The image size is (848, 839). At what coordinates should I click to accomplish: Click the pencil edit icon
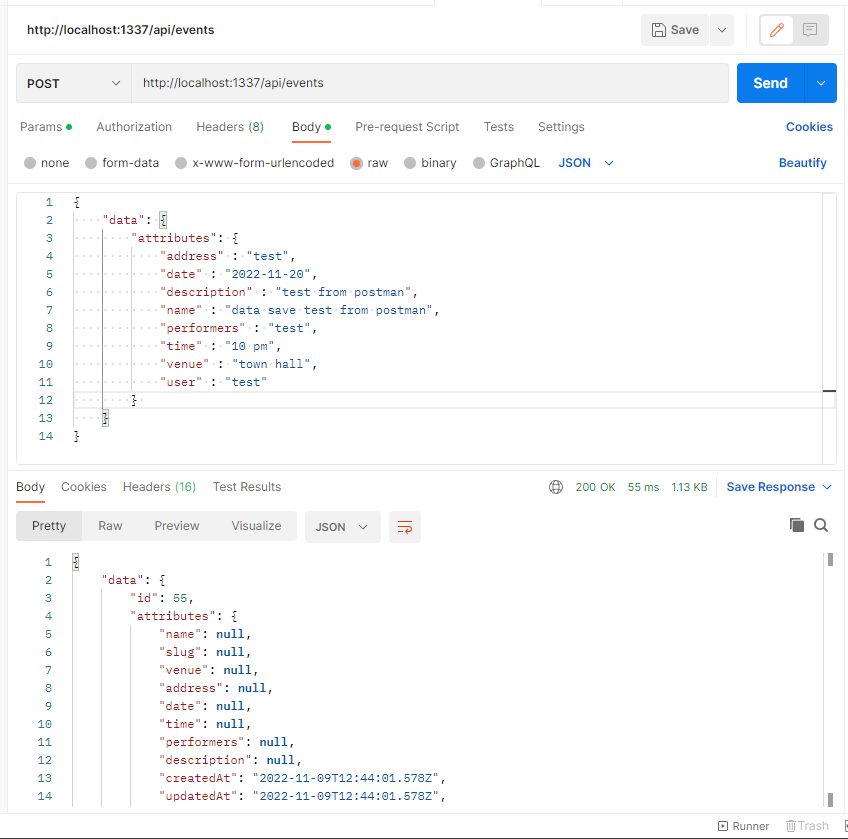[776, 30]
